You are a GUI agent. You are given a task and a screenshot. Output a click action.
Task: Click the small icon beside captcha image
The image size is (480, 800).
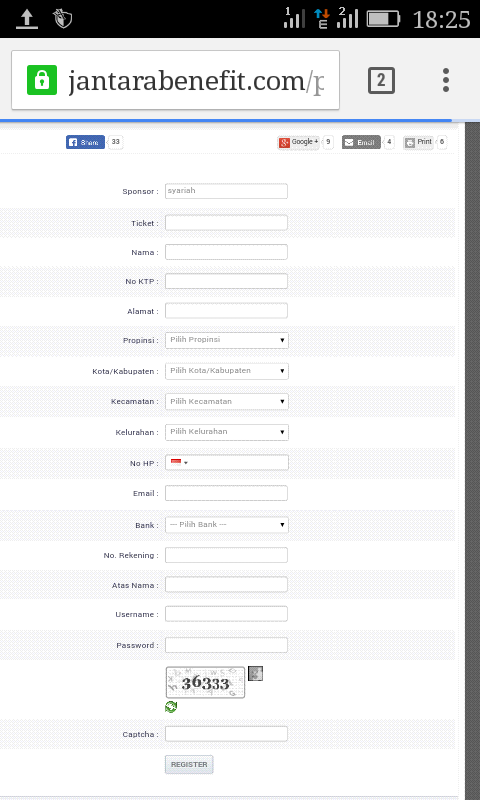click(x=255, y=673)
